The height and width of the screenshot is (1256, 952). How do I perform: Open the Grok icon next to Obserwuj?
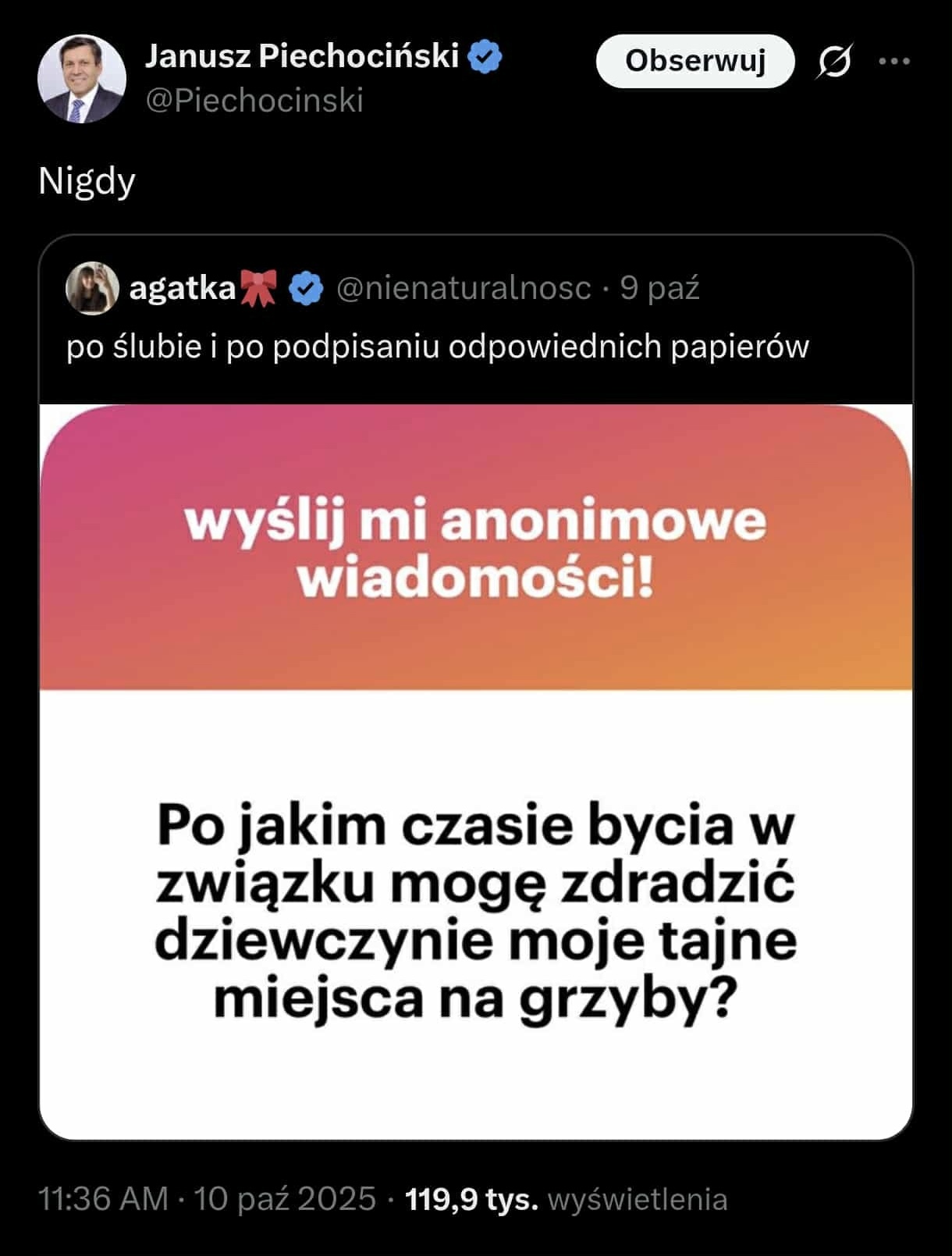(x=834, y=61)
